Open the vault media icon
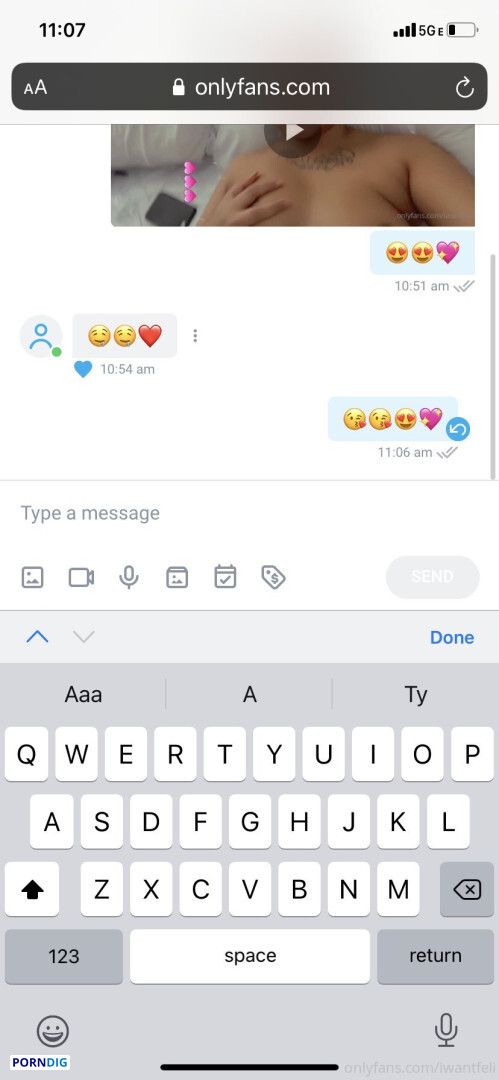This screenshot has height=1080, width=499. coord(177,577)
